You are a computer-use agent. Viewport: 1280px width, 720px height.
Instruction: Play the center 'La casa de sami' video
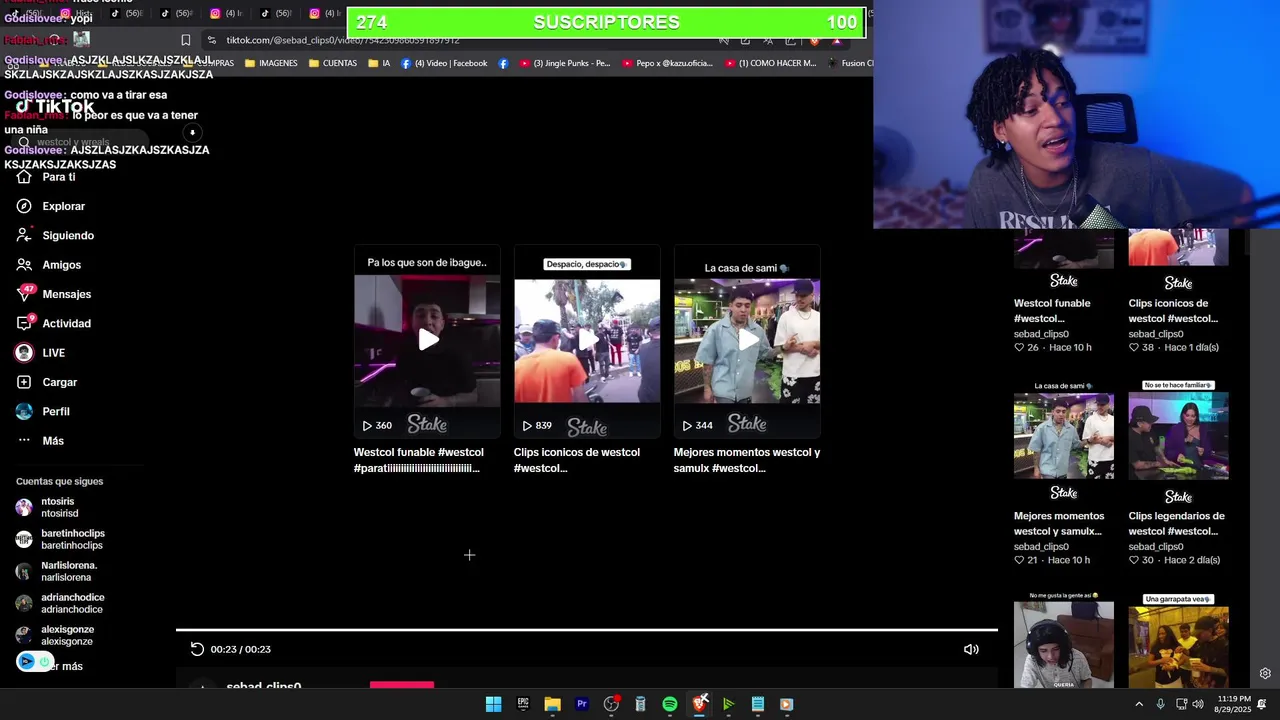tap(747, 340)
